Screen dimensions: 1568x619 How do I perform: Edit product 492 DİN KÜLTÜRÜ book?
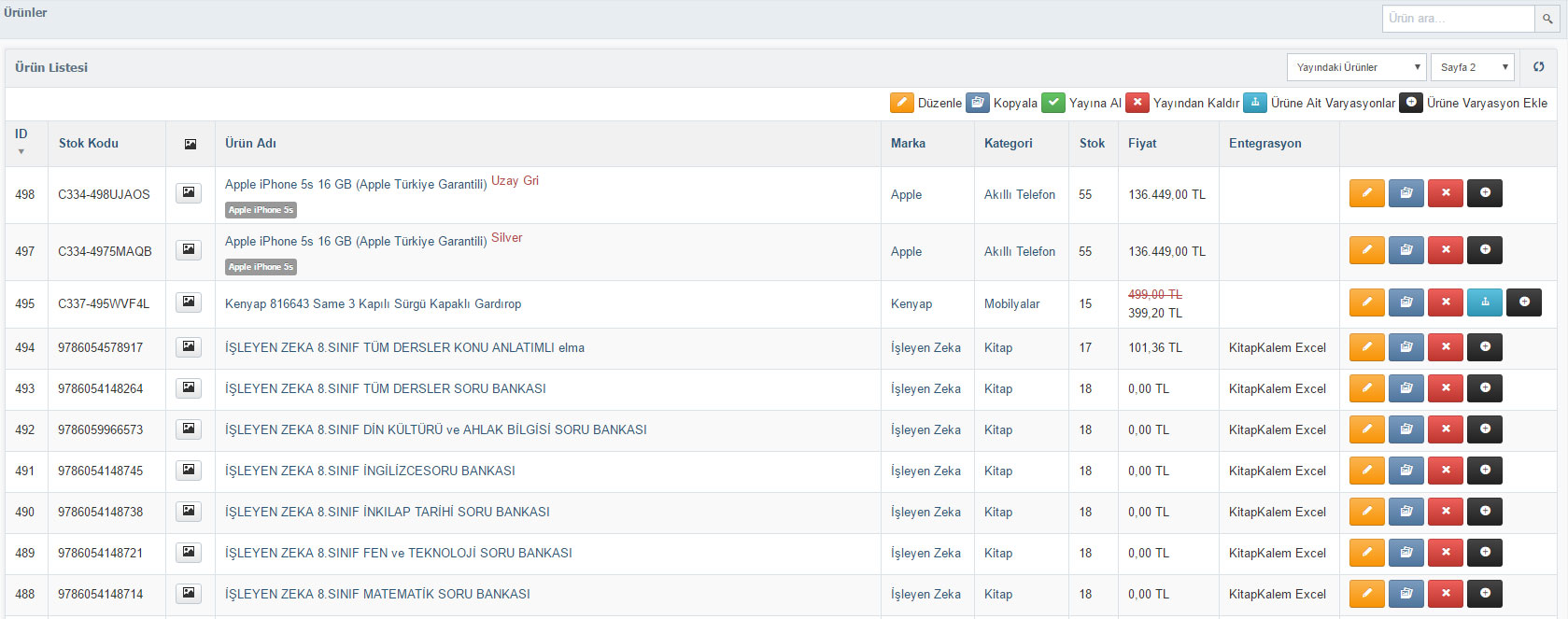tap(1367, 429)
